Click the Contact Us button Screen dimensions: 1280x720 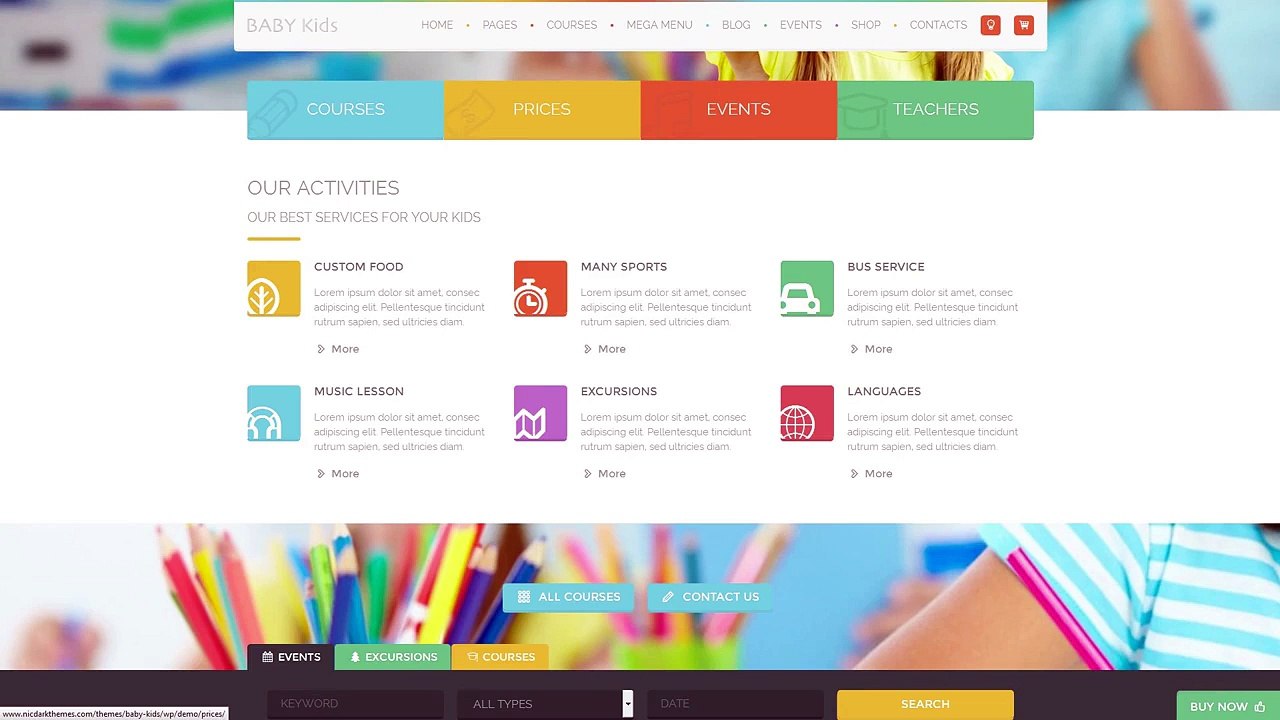pos(710,597)
